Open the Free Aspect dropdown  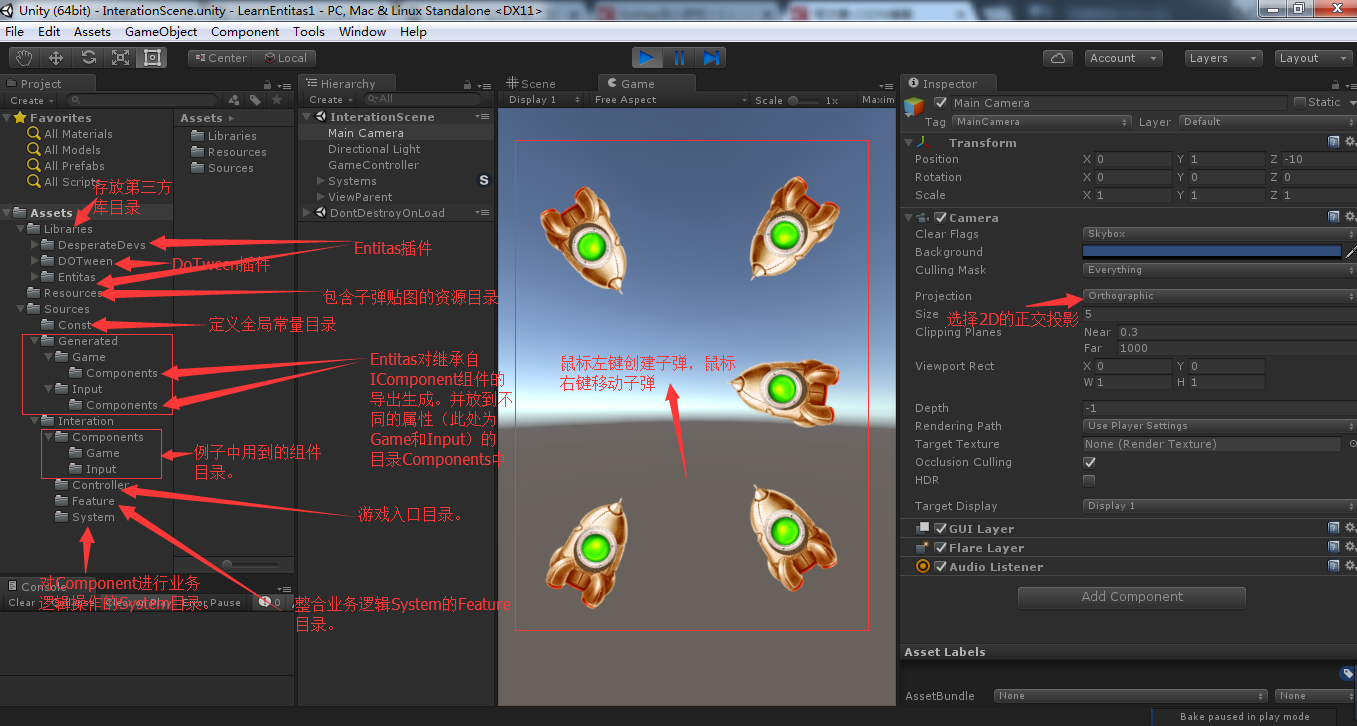(669, 100)
